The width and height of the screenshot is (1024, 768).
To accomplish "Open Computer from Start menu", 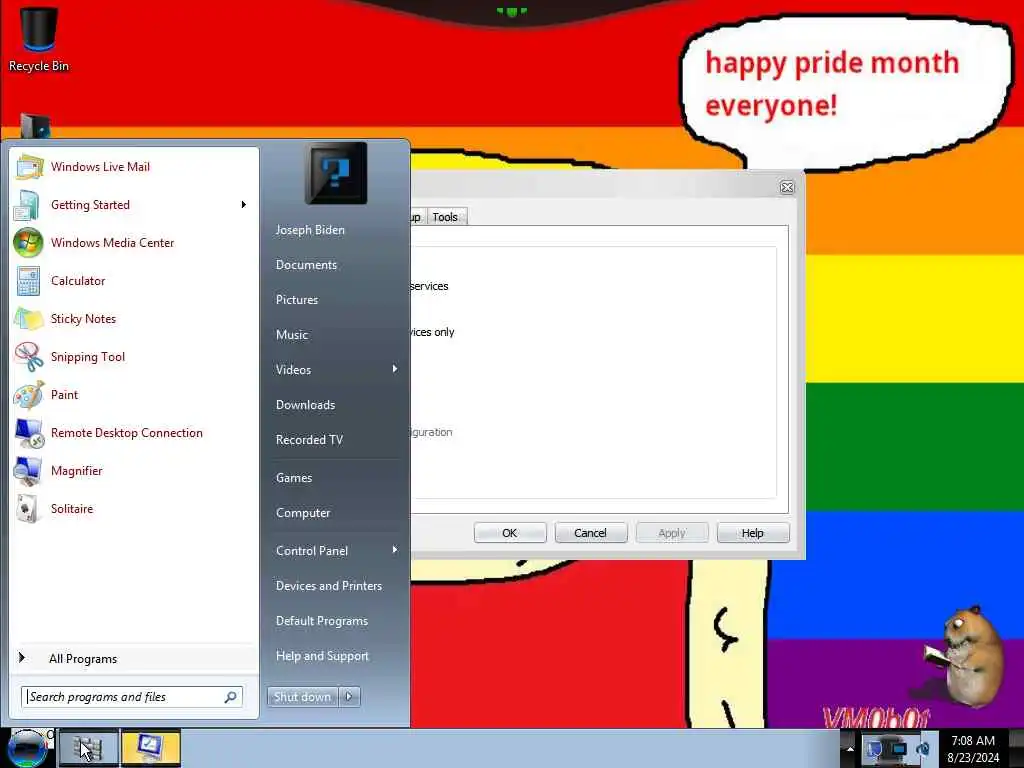I will point(303,513).
